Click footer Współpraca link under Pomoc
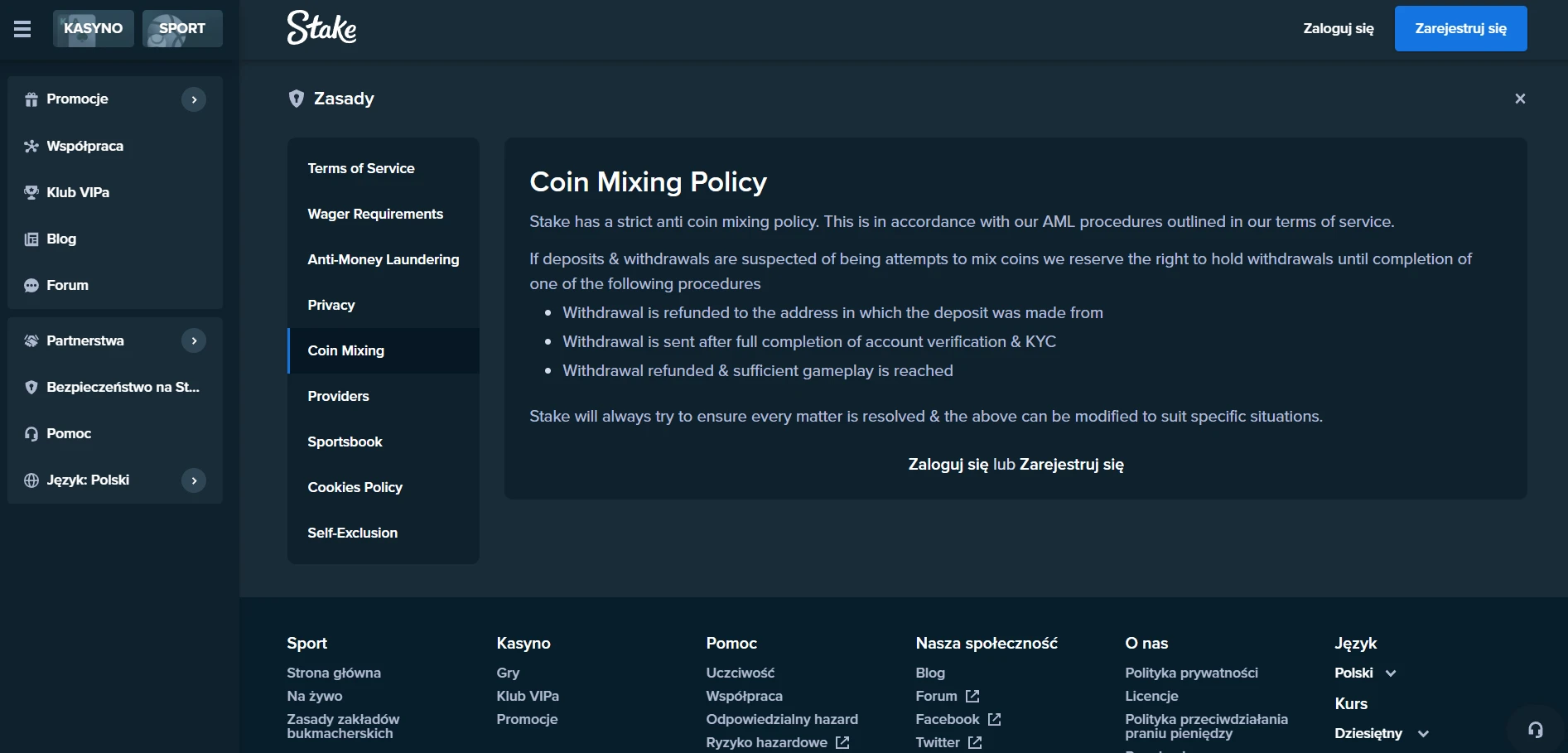The height and width of the screenshot is (753, 1568). coord(744,696)
